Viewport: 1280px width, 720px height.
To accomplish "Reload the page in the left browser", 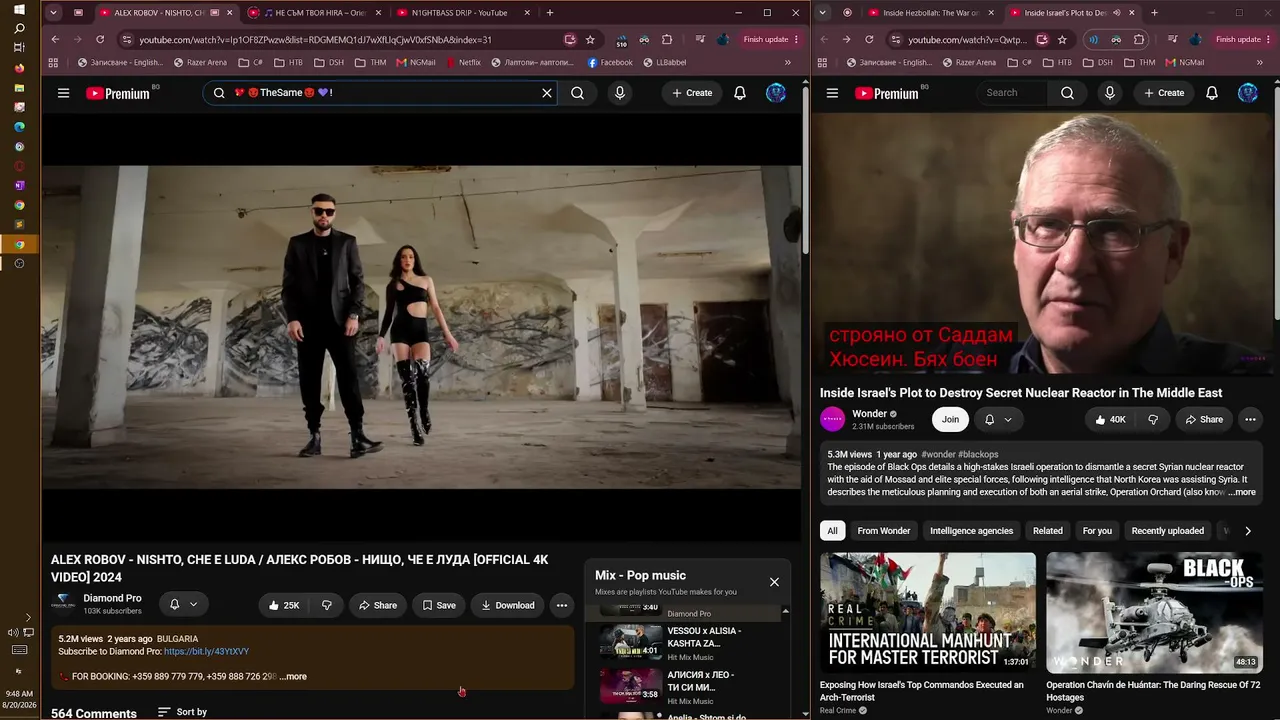I will 100,40.
